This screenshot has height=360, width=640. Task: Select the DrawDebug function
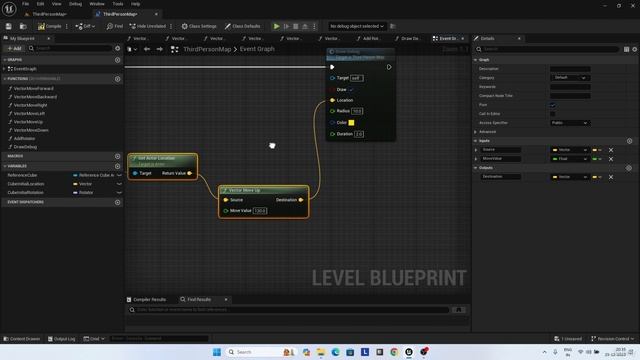[25, 147]
